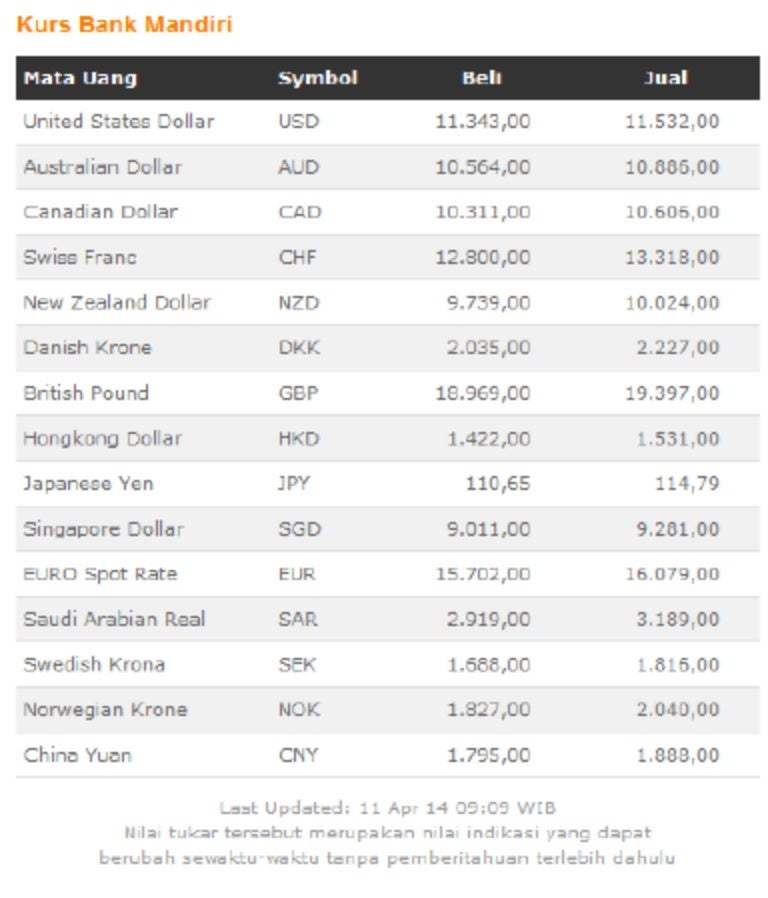Select the Japanese Yen Jual rate 114,79
768x898 pixels.
pos(689,484)
